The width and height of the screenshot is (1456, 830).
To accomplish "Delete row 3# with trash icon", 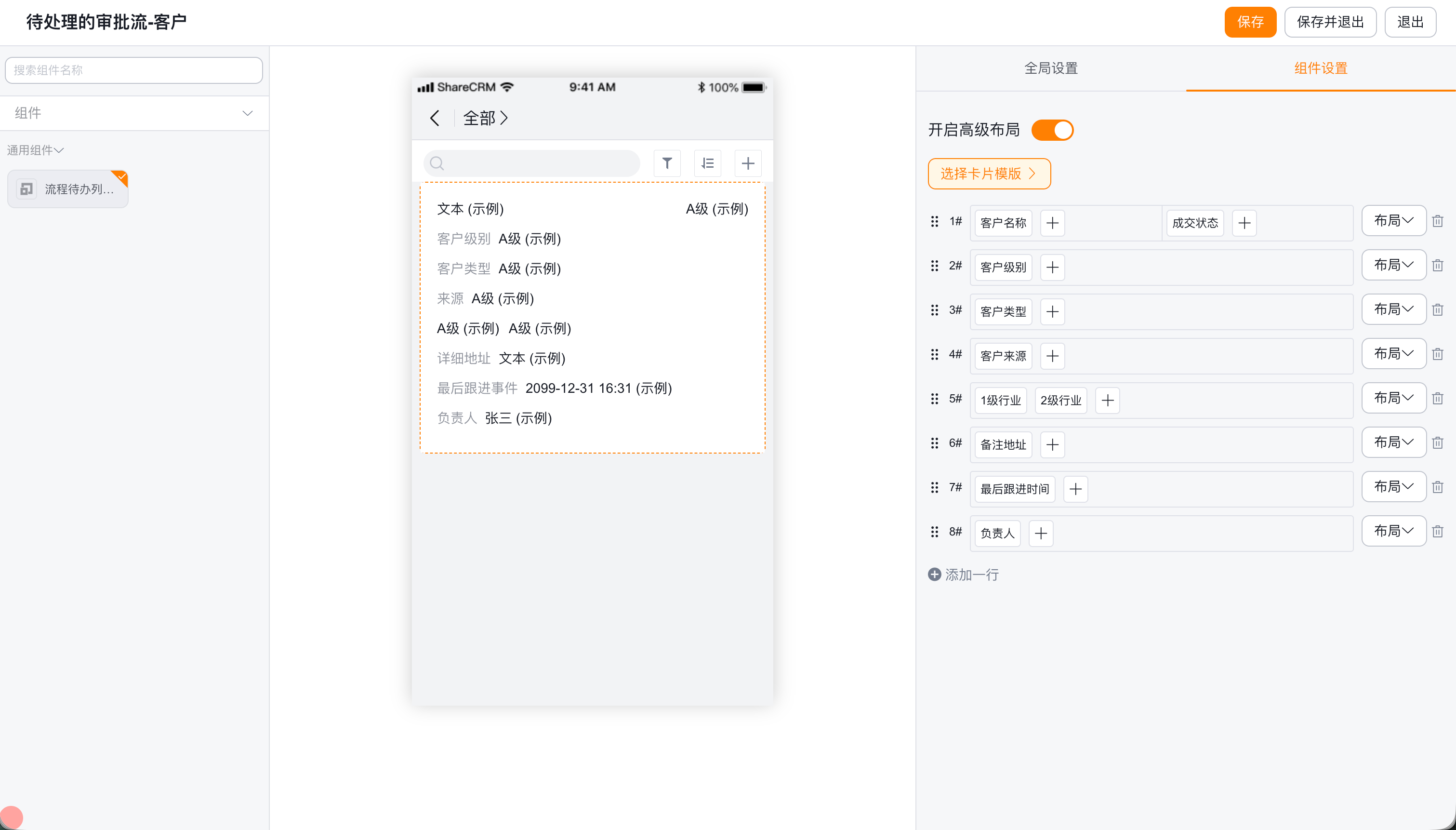I will point(1438,309).
